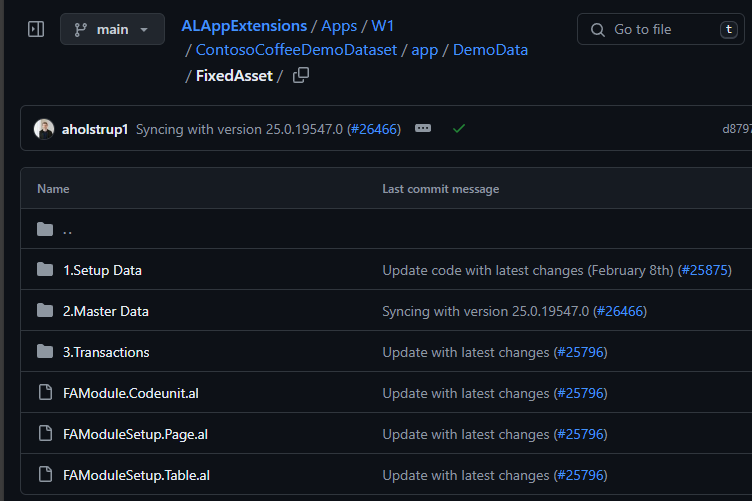The width and height of the screenshot is (752, 501).
Task: Open the 2.Master Data row's Syncing commit message
Action: click(x=485, y=312)
